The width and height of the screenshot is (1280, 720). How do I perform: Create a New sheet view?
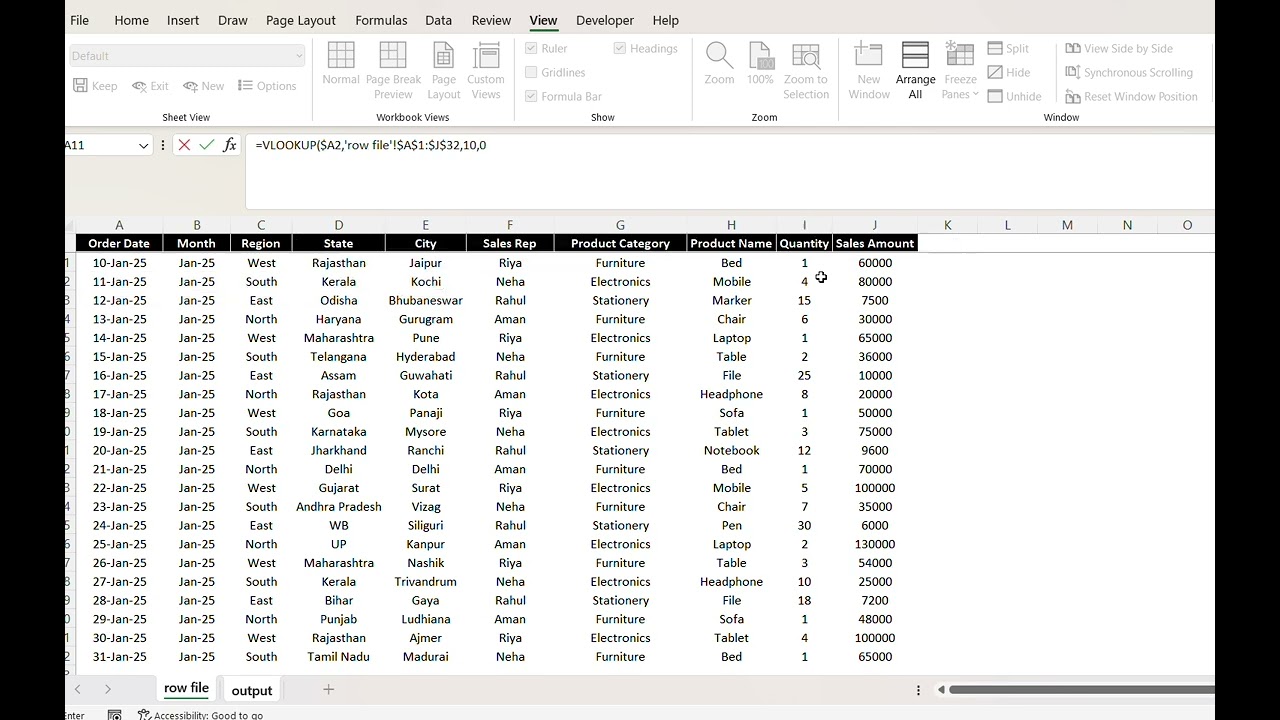click(203, 86)
